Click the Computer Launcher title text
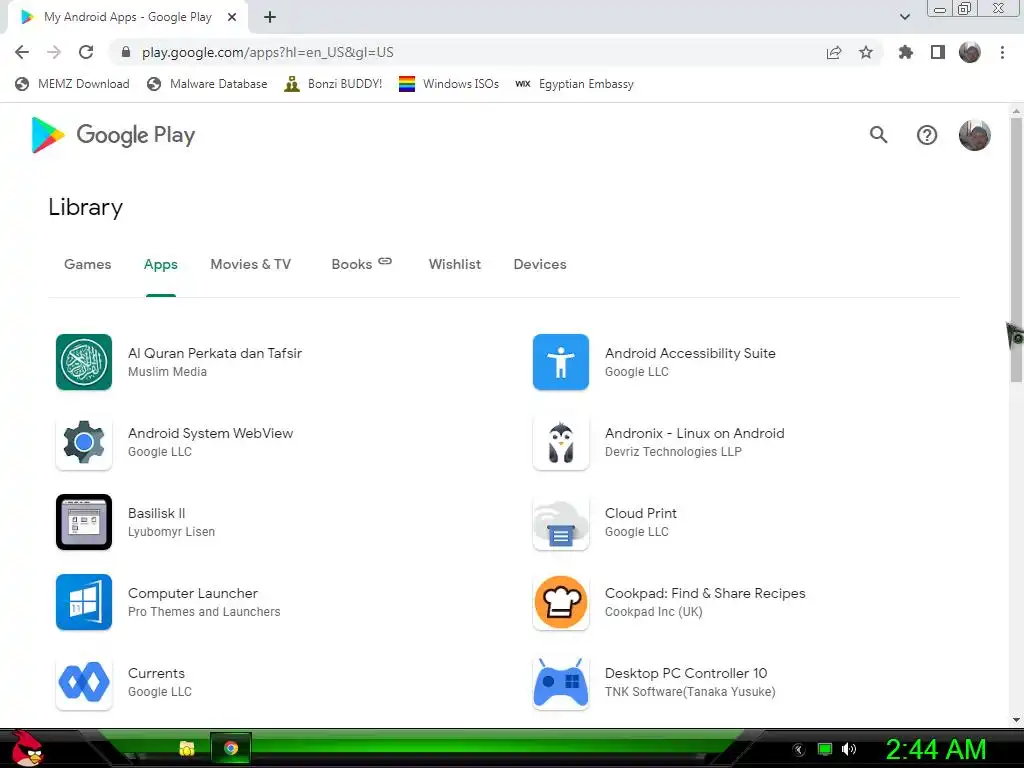 click(193, 593)
